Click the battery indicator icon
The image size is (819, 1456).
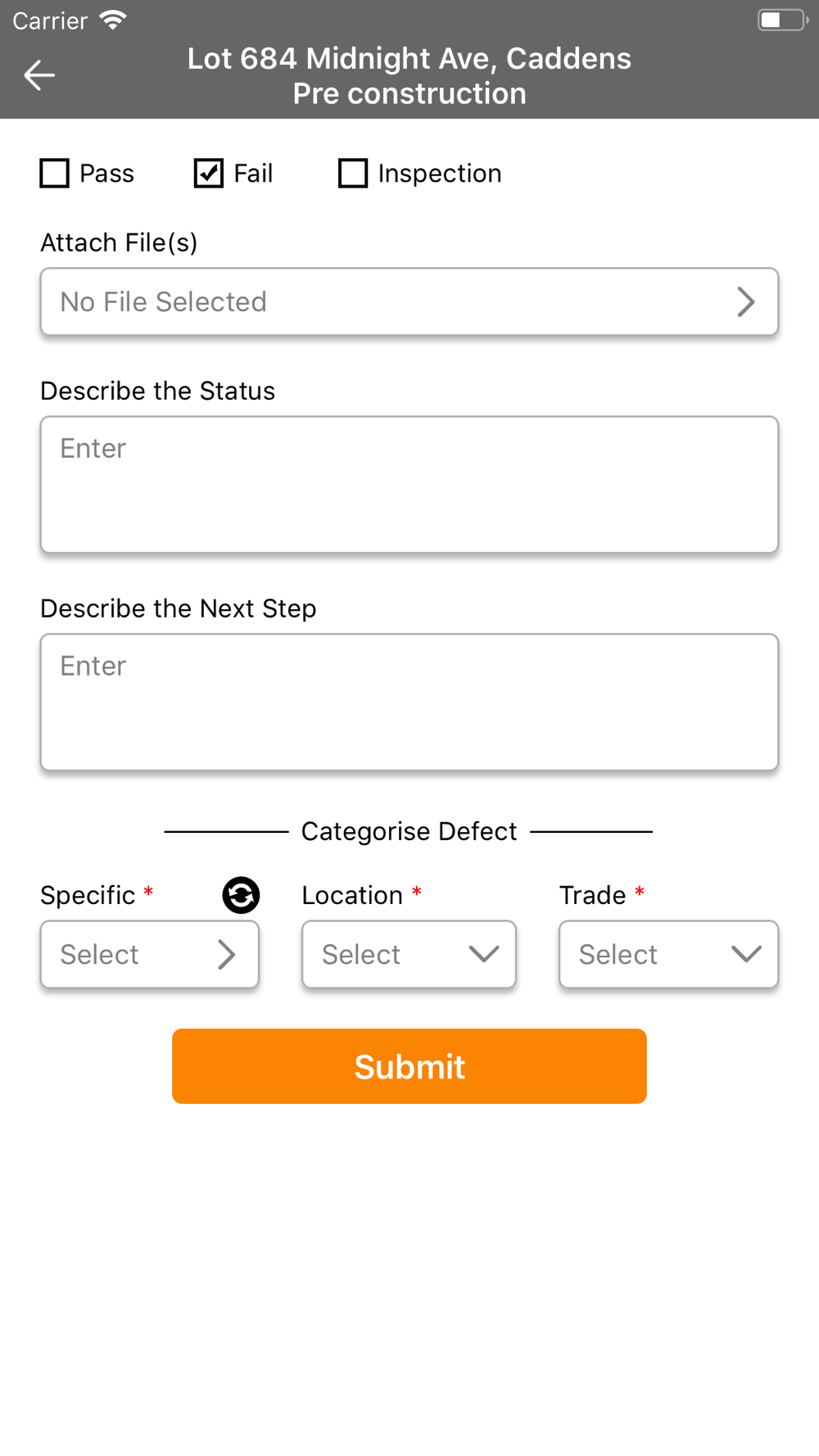pos(783,20)
